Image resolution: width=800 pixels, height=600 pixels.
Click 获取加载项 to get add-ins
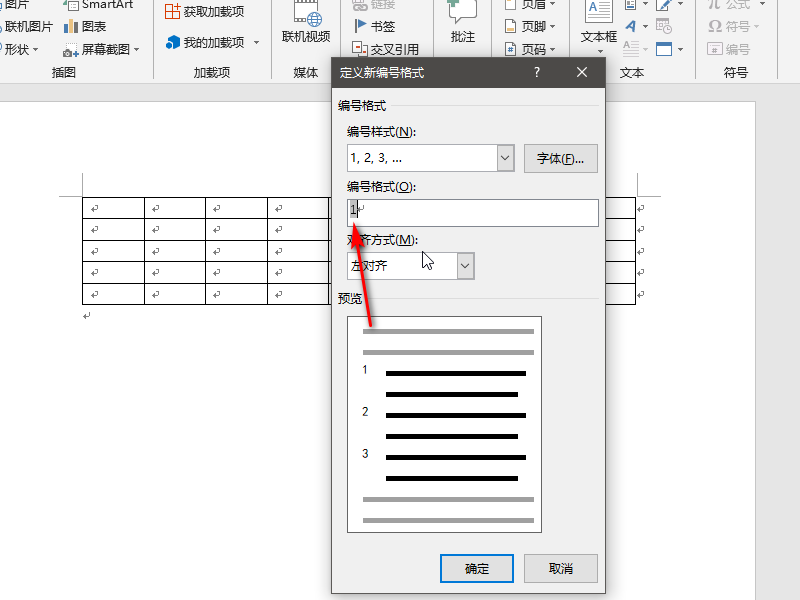pos(205,11)
